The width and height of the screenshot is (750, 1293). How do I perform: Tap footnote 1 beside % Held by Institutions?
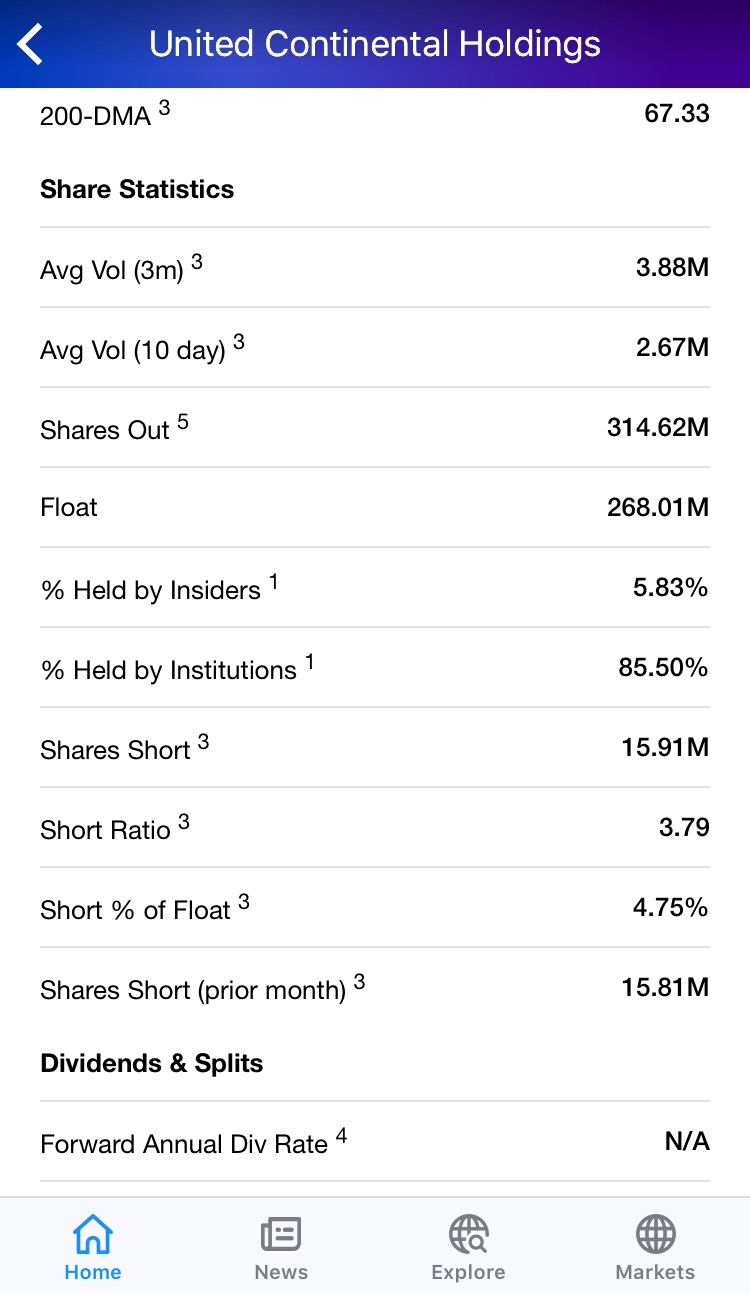(310, 661)
